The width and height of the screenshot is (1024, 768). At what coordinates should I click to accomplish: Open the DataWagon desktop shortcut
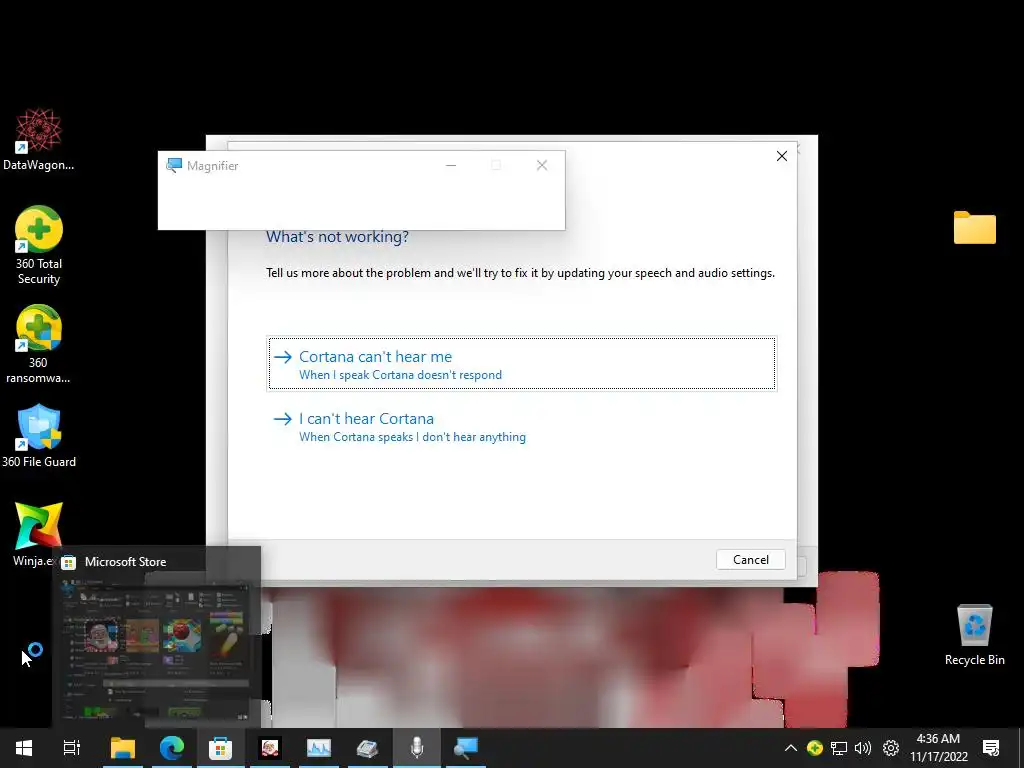pyautogui.click(x=39, y=140)
